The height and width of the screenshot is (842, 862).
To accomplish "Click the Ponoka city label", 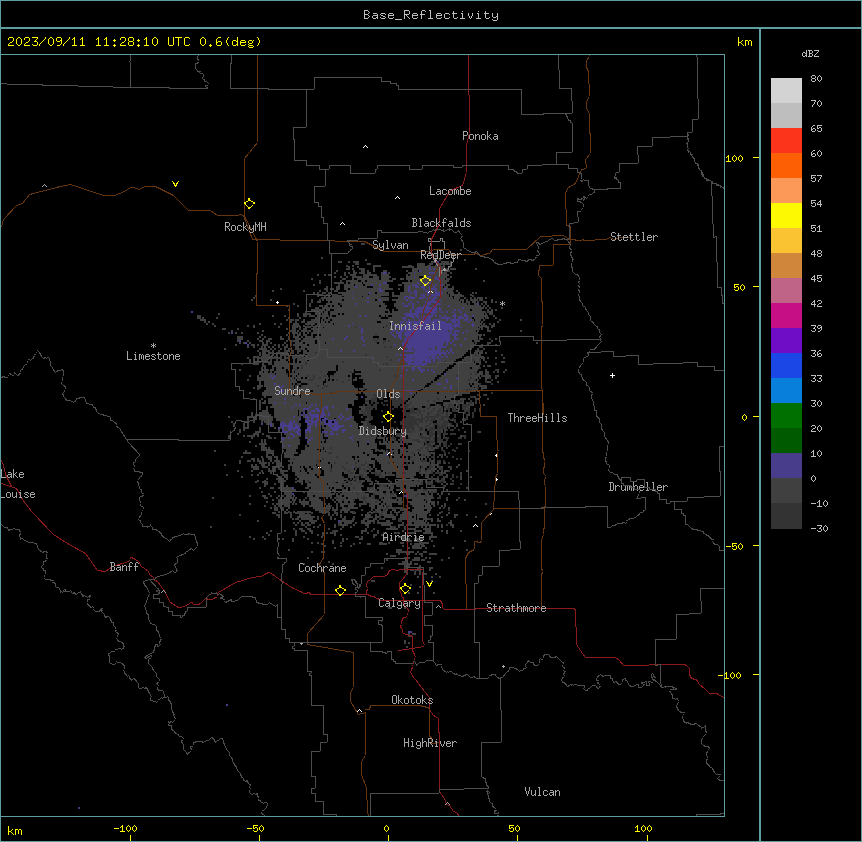I will pos(480,136).
